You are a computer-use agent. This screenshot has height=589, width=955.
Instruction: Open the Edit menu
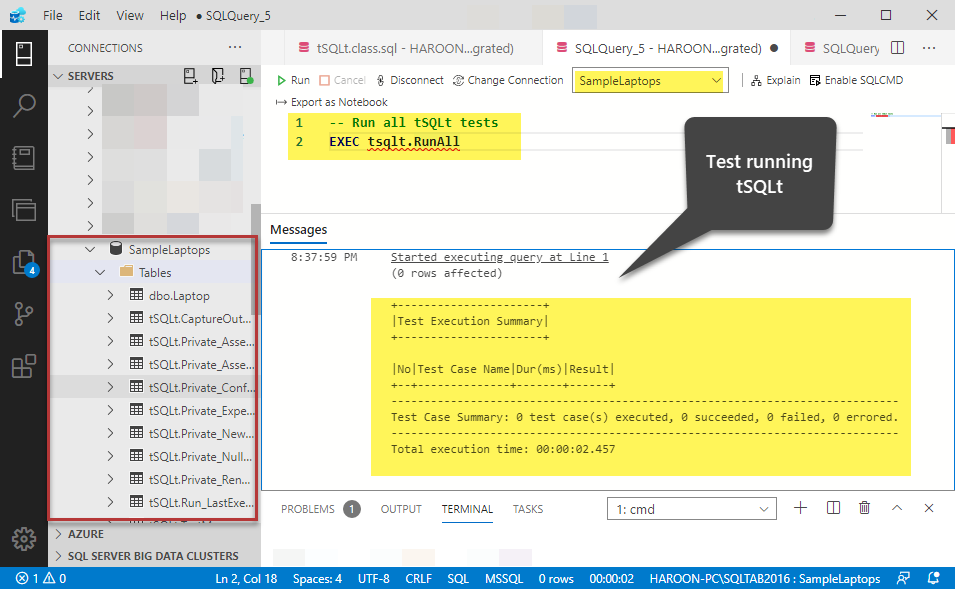(x=89, y=15)
